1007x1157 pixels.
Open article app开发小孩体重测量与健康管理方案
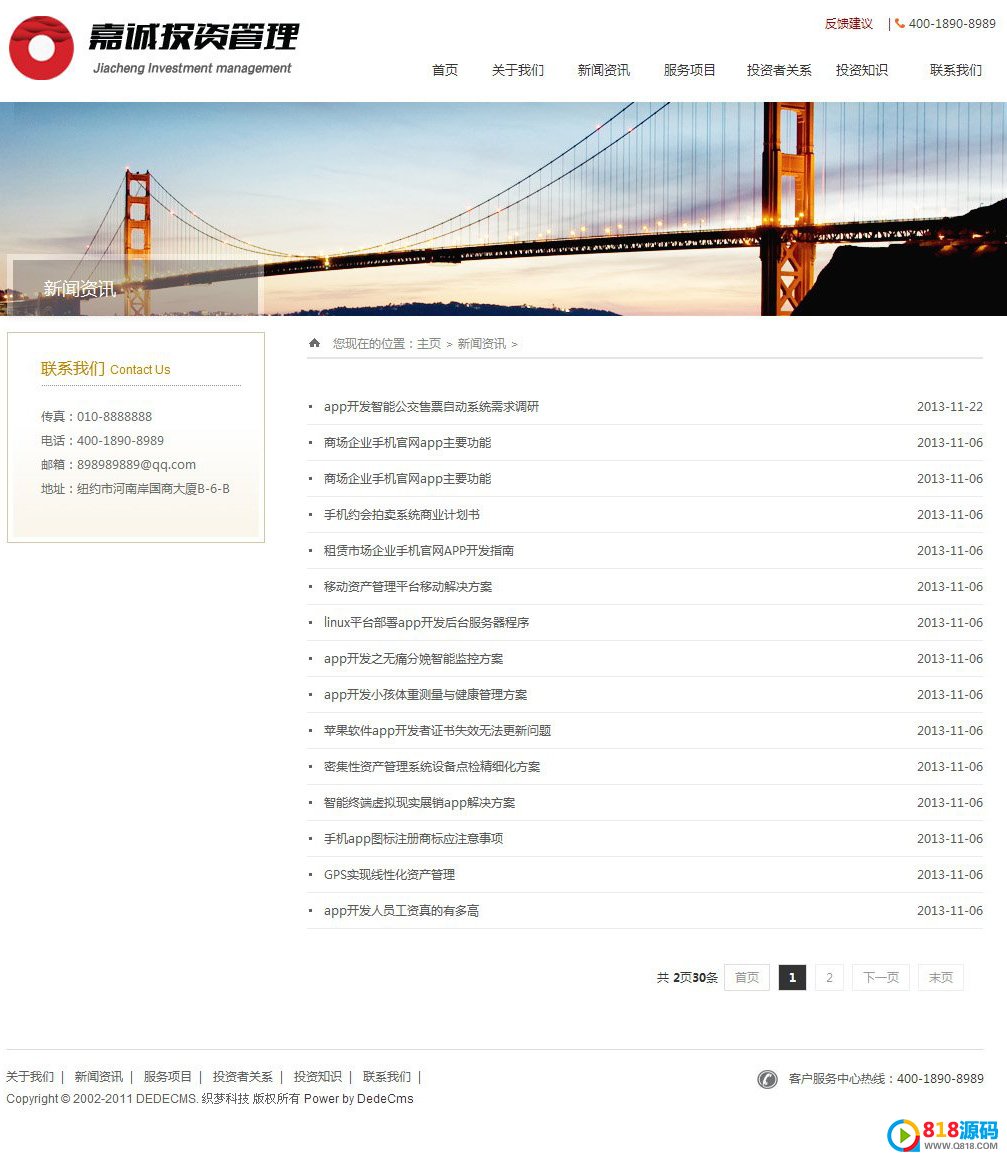click(x=426, y=695)
